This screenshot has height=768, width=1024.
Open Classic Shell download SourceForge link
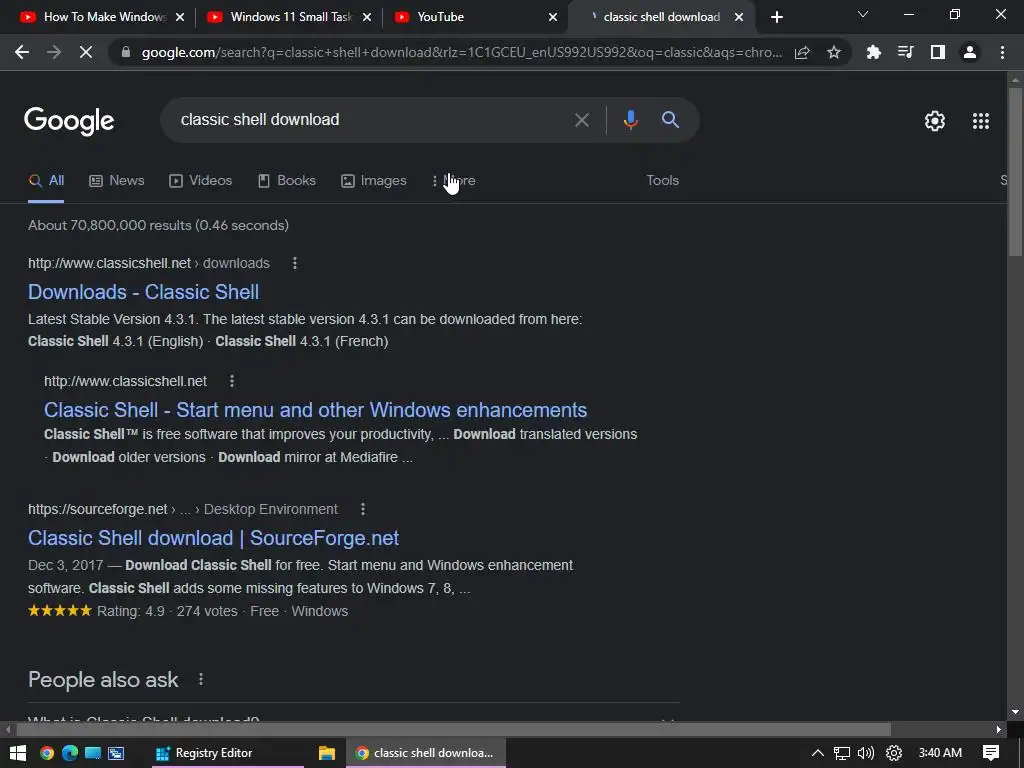pos(214,537)
